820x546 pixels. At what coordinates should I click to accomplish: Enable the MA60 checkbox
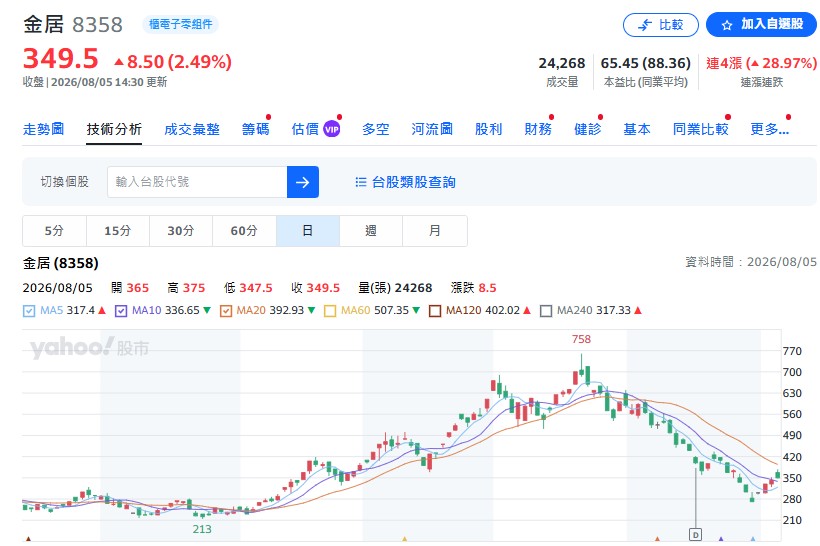click(330, 311)
